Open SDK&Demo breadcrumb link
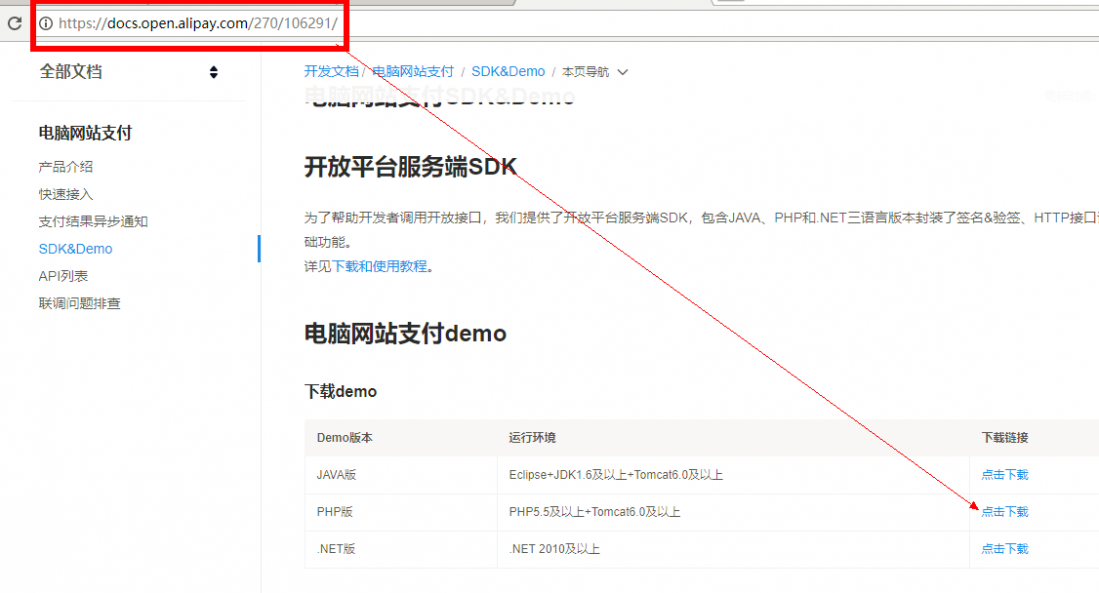 (508, 71)
